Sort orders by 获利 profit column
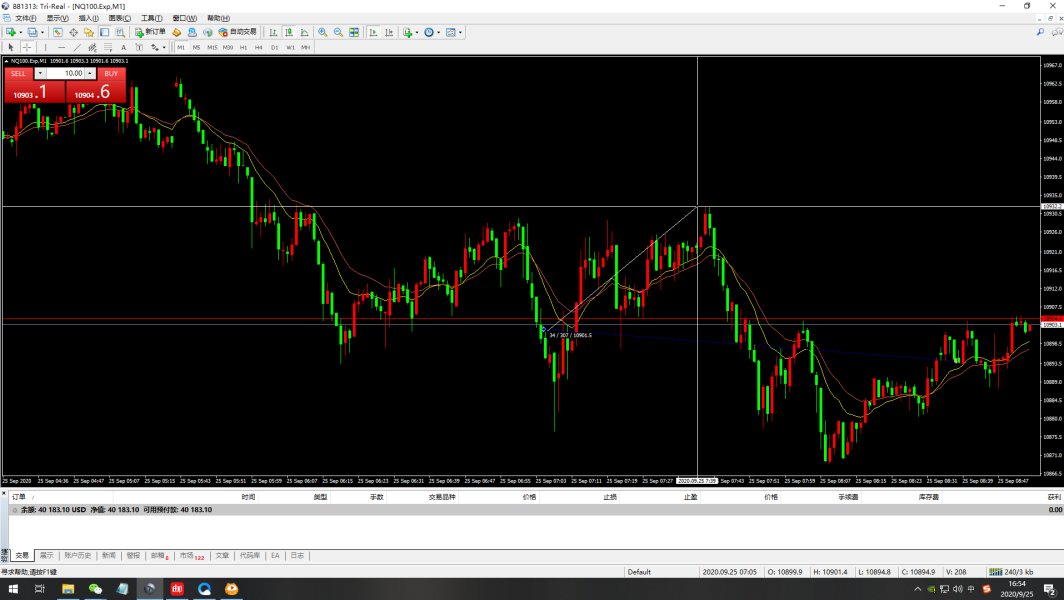 (x=1053, y=497)
